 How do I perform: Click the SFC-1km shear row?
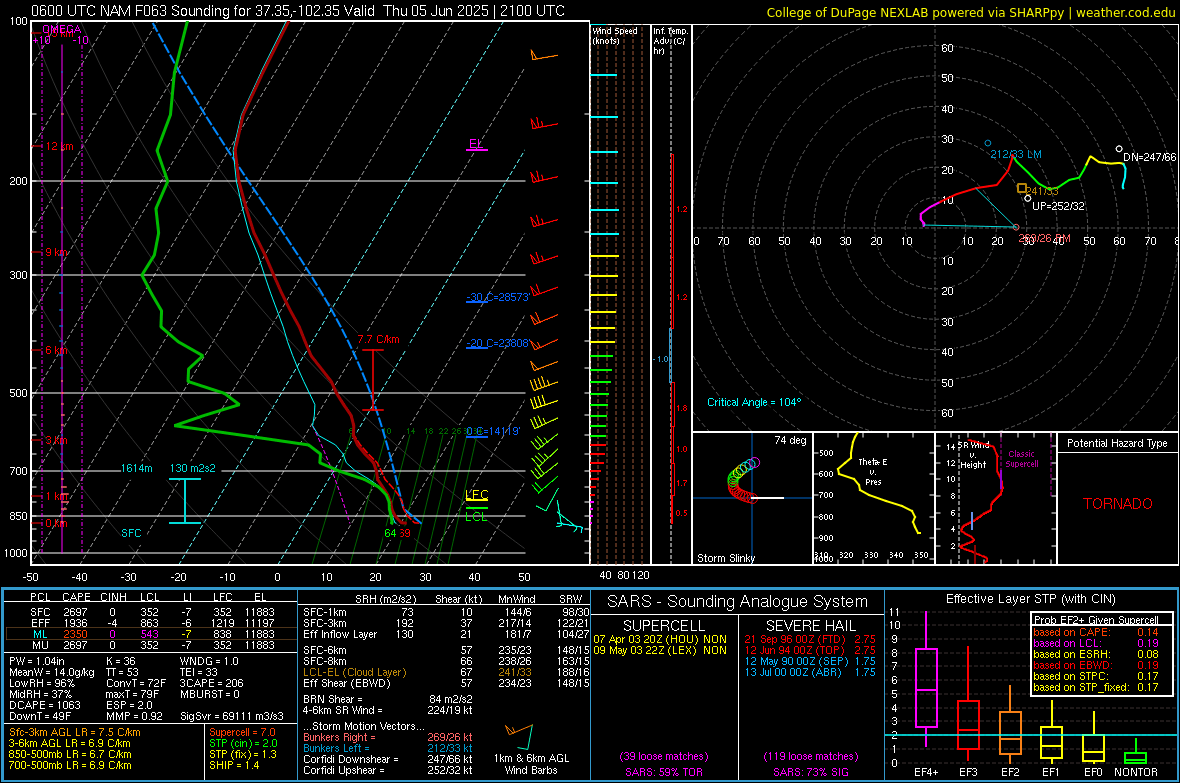coord(446,612)
